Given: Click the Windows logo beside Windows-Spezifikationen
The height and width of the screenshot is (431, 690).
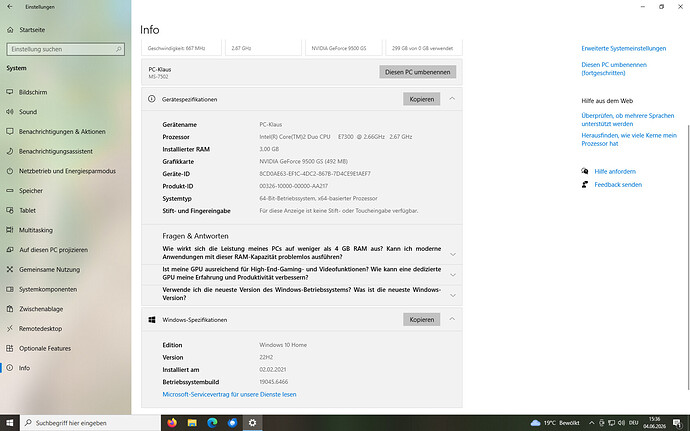Looking at the screenshot, I should [152, 320].
